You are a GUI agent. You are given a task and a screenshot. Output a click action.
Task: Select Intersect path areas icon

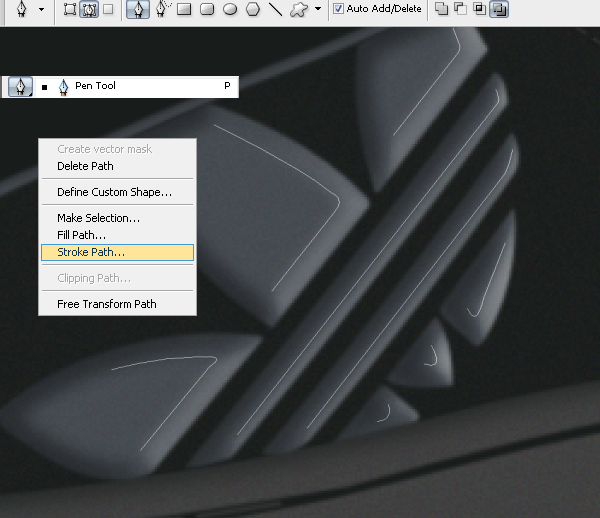479,9
